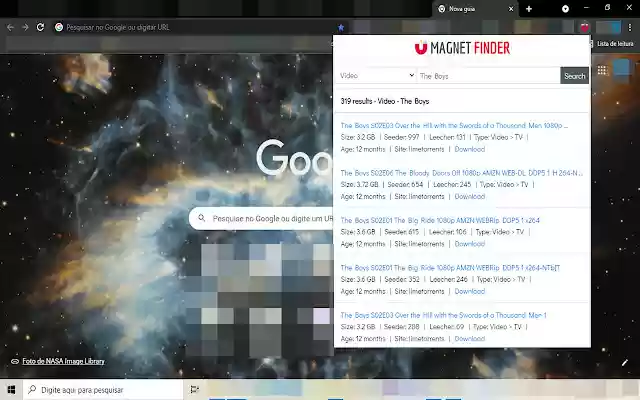Click the Search button in Magnet Finder
The image size is (640, 400).
pyautogui.click(x=574, y=76)
